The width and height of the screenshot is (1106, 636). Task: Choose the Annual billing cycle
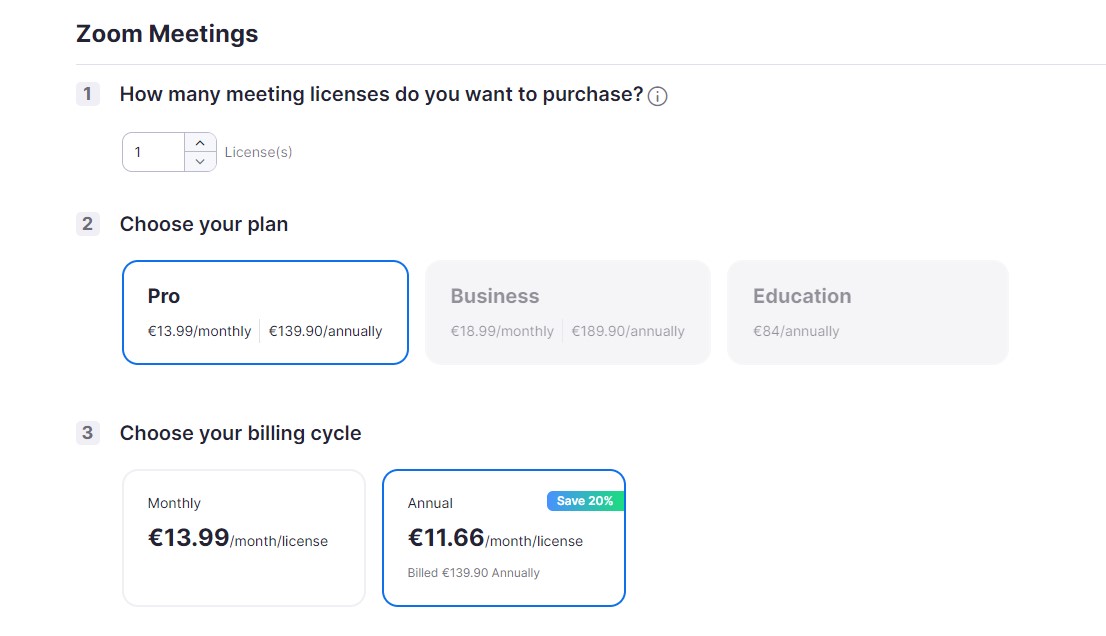point(504,538)
